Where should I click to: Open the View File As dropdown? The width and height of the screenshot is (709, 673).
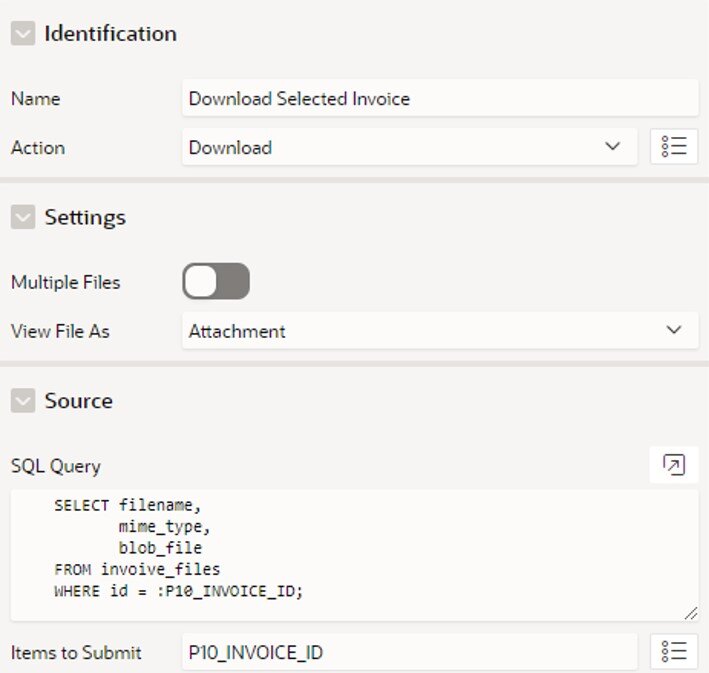coord(440,330)
